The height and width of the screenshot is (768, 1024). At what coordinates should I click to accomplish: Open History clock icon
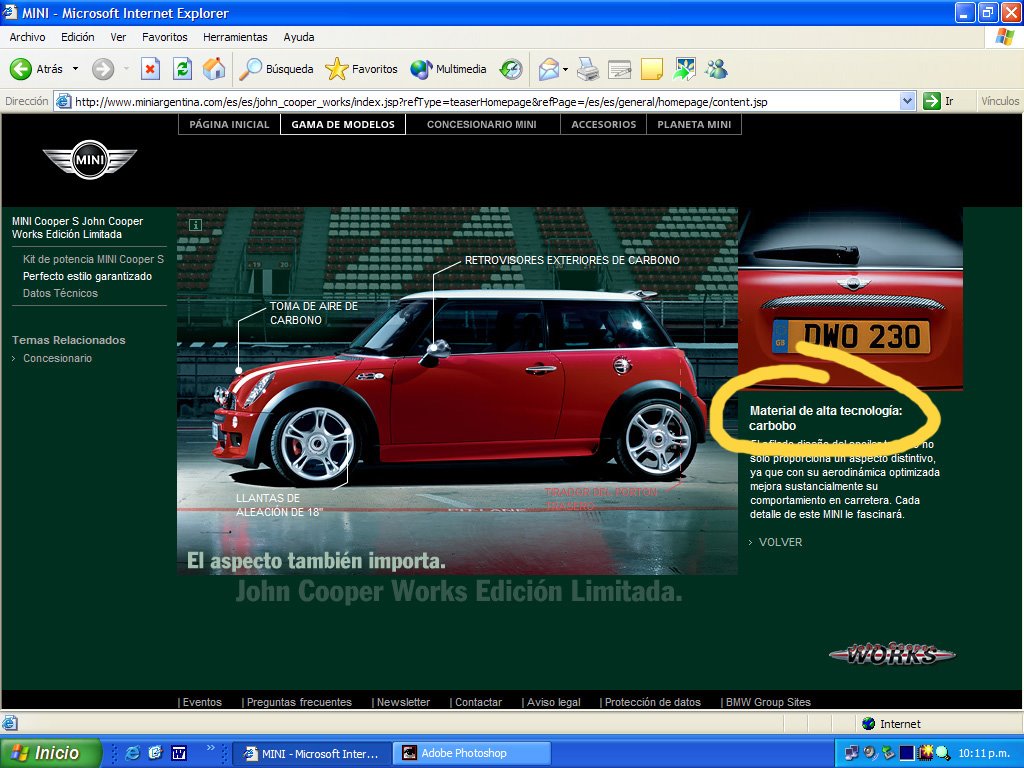pos(511,69)
